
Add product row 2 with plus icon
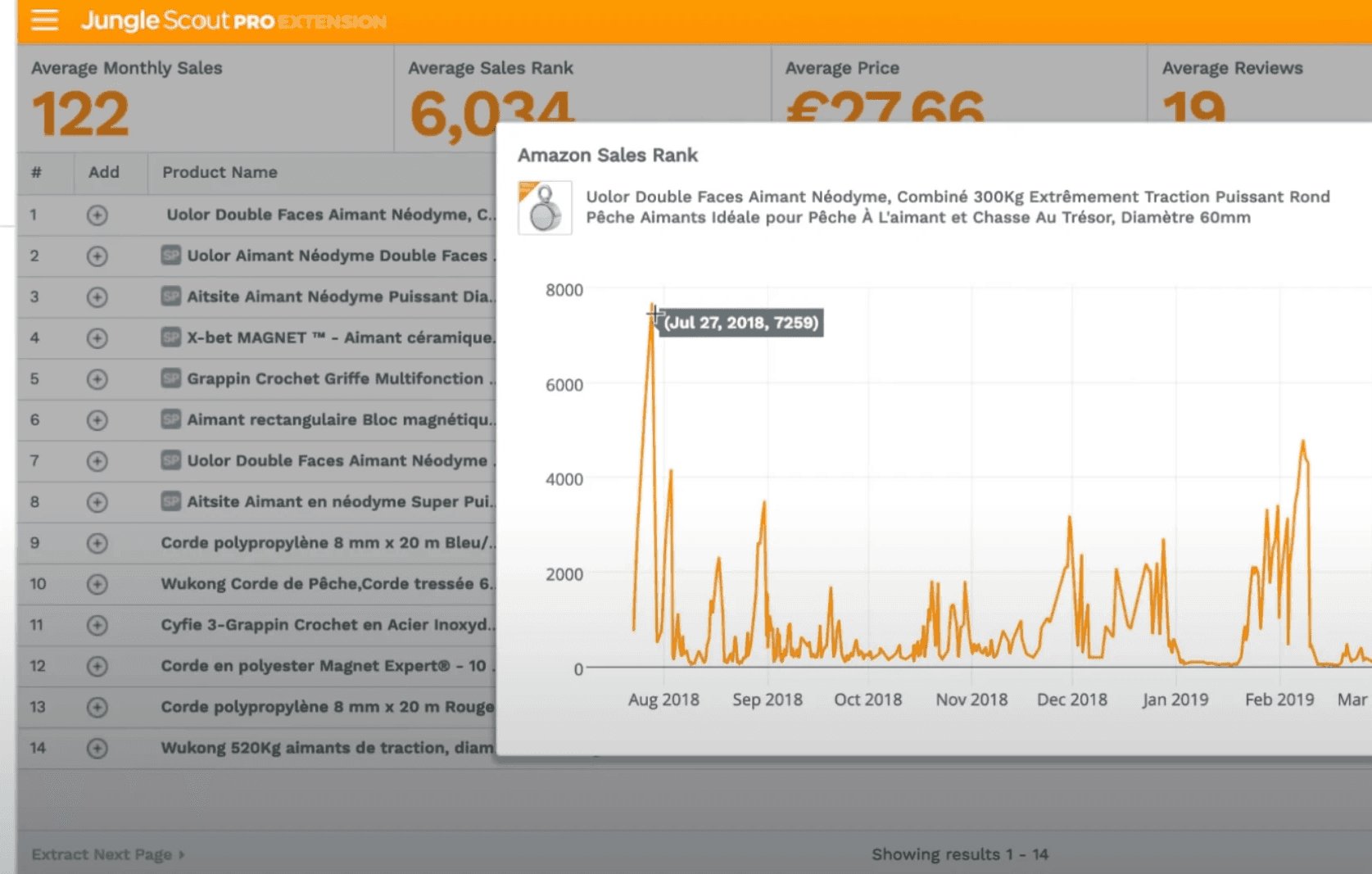coord(97,256)
